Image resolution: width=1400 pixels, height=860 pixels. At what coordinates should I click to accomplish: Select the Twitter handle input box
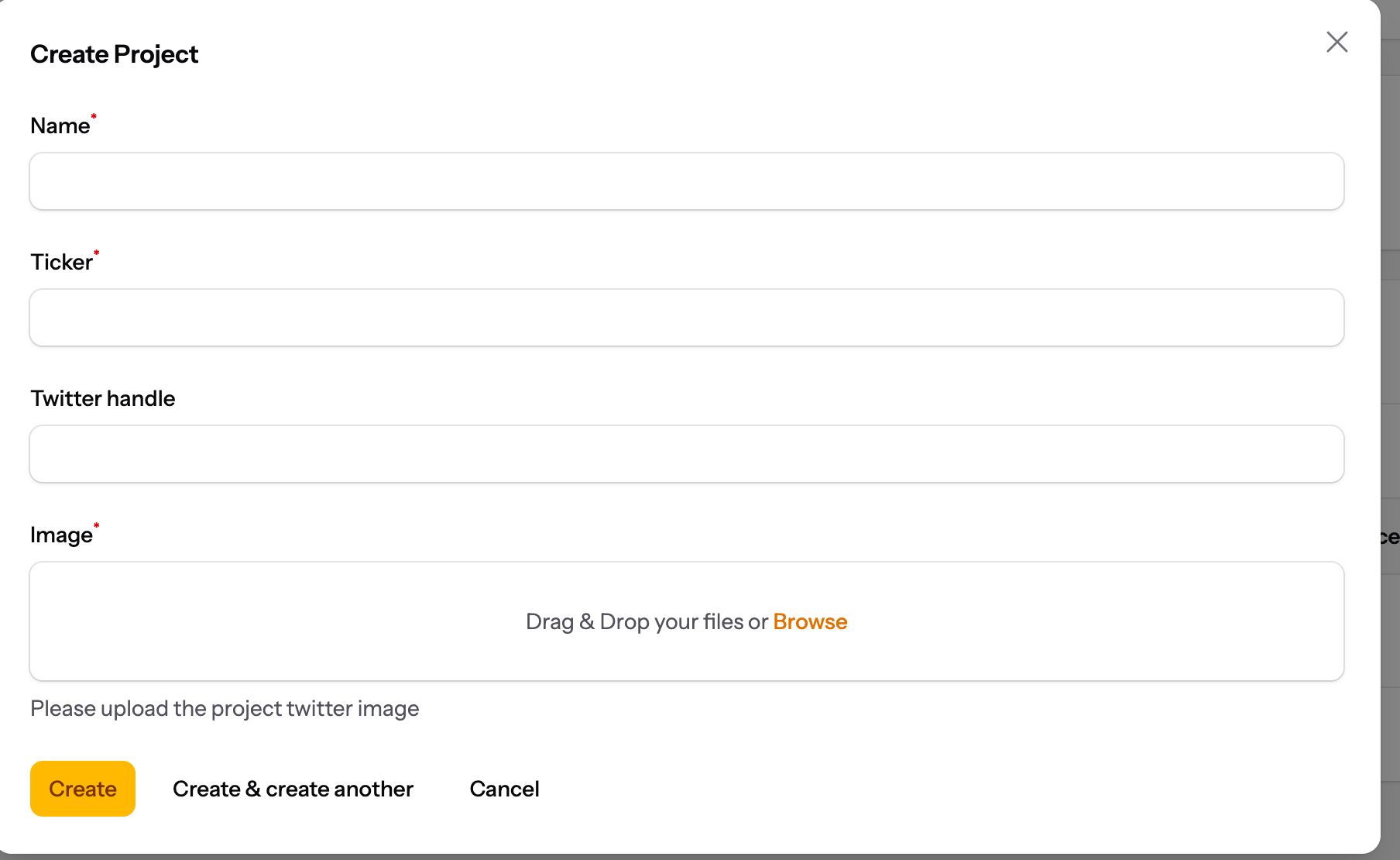[686, 454]
